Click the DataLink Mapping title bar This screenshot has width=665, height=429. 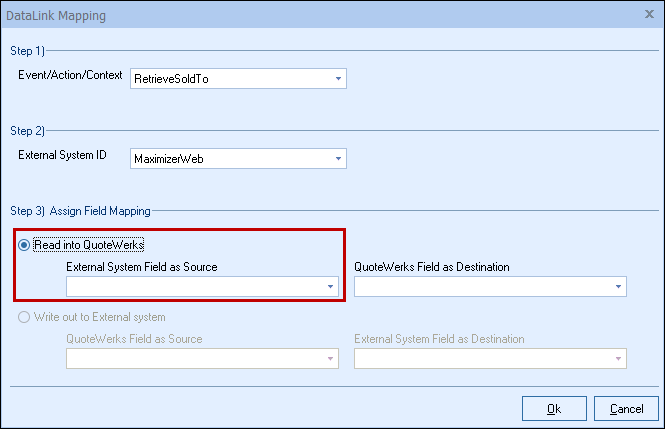click(300, 16)
